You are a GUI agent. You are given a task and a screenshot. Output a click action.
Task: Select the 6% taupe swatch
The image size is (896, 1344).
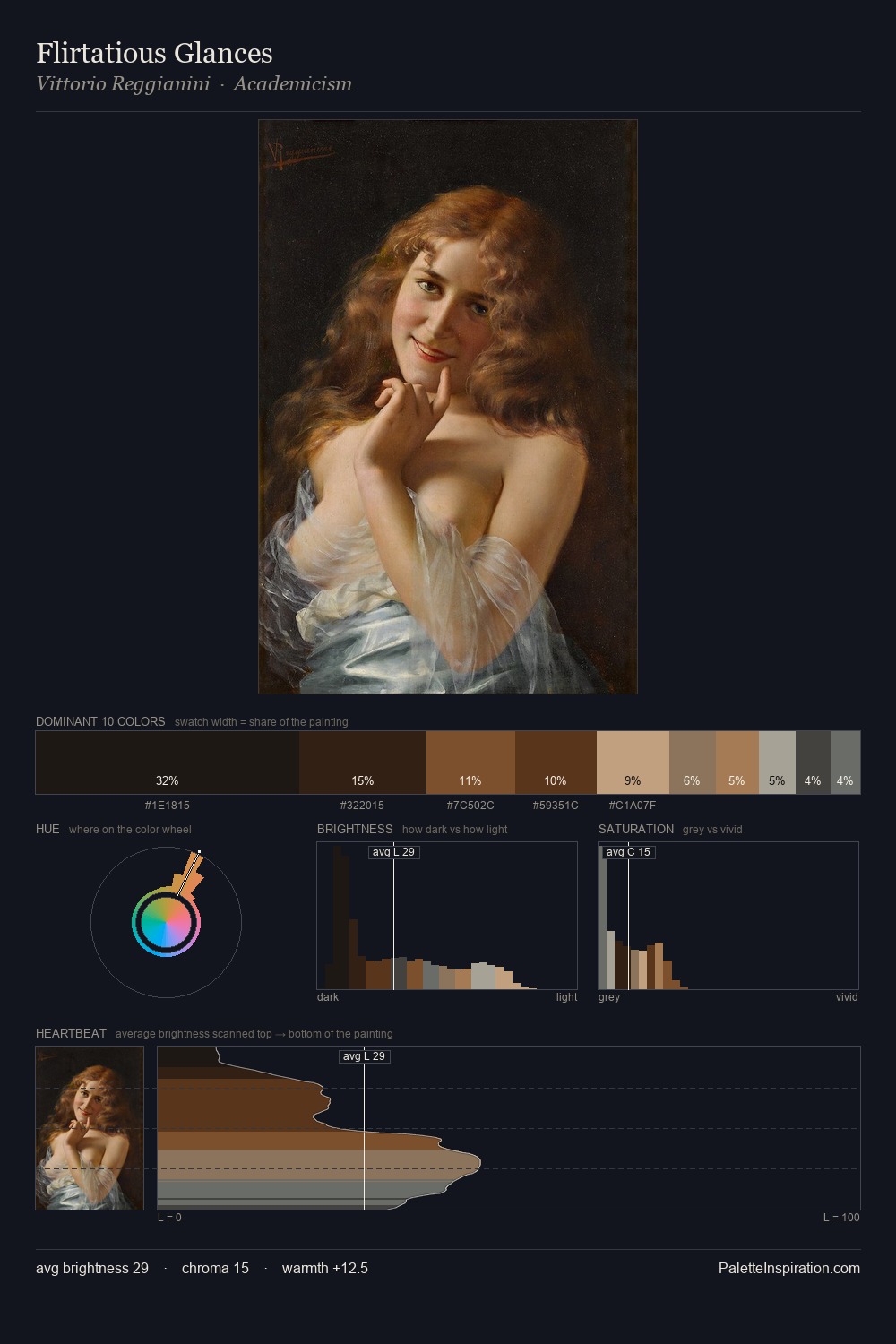click(692, 762)
